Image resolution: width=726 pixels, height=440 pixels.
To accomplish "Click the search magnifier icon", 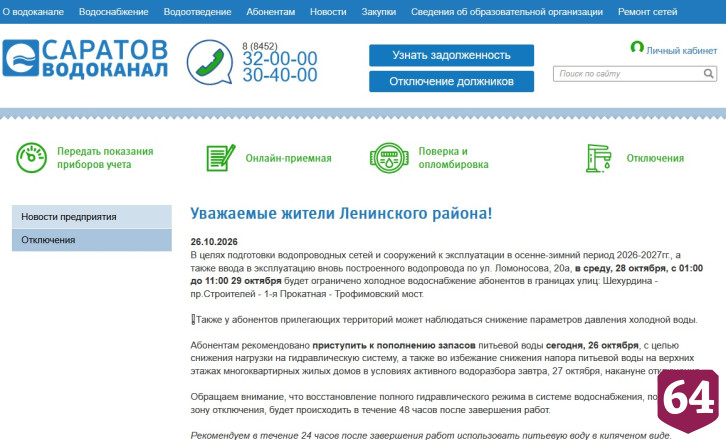I will point(708,74).
